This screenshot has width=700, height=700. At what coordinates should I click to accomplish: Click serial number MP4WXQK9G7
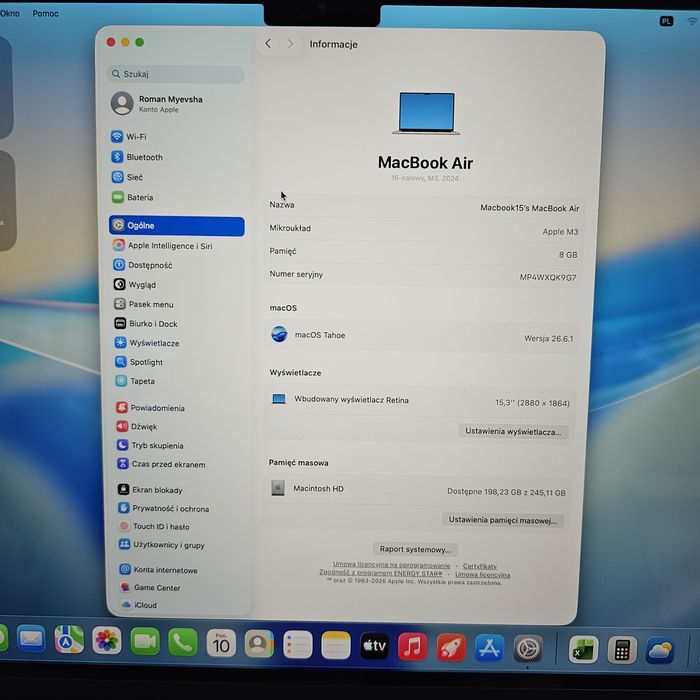pyautogui.click(x=548, y=277)
